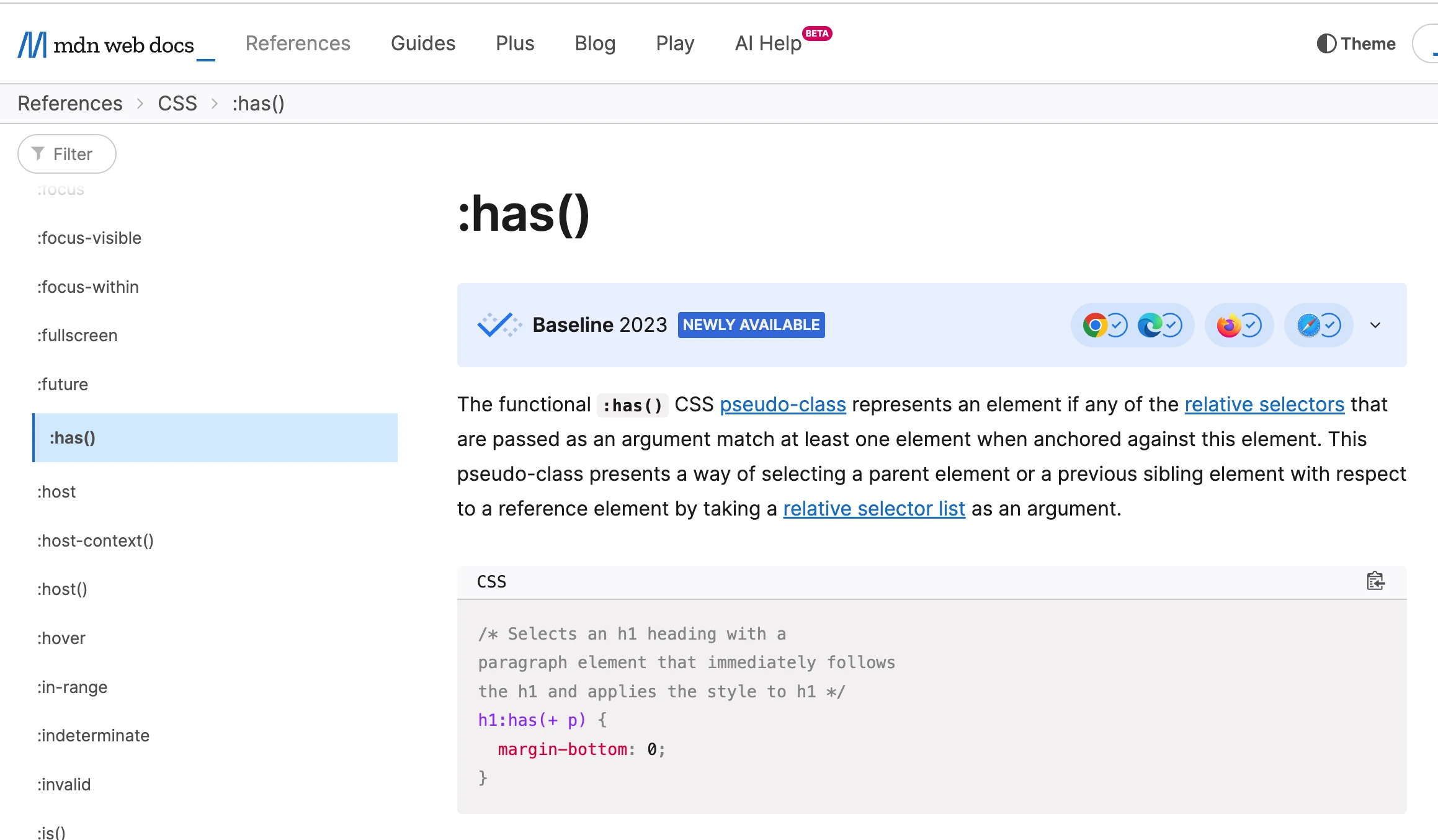The height and width of the screenshot is (840, 1438).
Task: Click the Edge browser support icon
Action: [x=1150, y=325]
